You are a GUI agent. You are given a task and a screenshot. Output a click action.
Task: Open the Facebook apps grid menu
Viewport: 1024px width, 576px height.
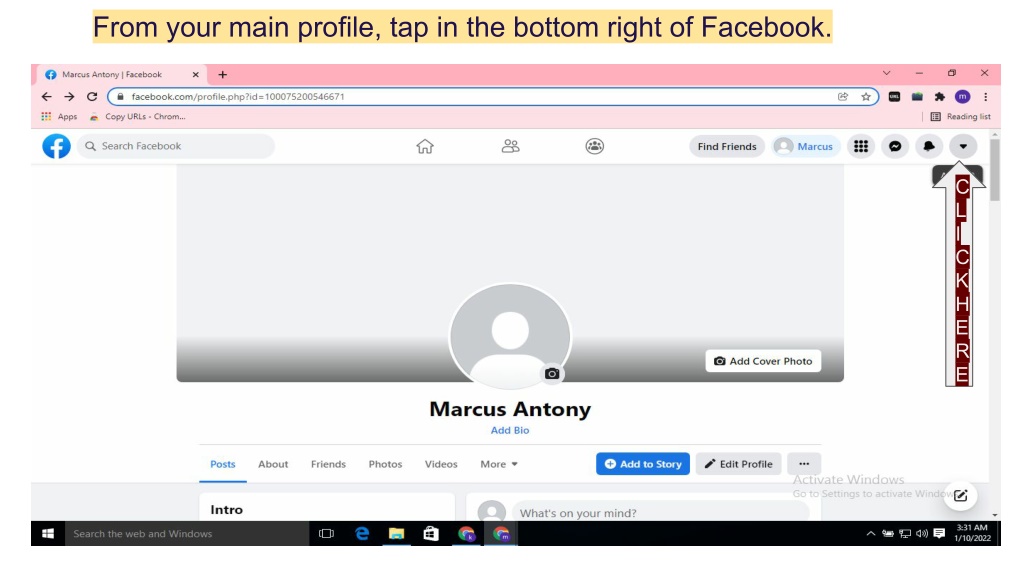point(861,146)
